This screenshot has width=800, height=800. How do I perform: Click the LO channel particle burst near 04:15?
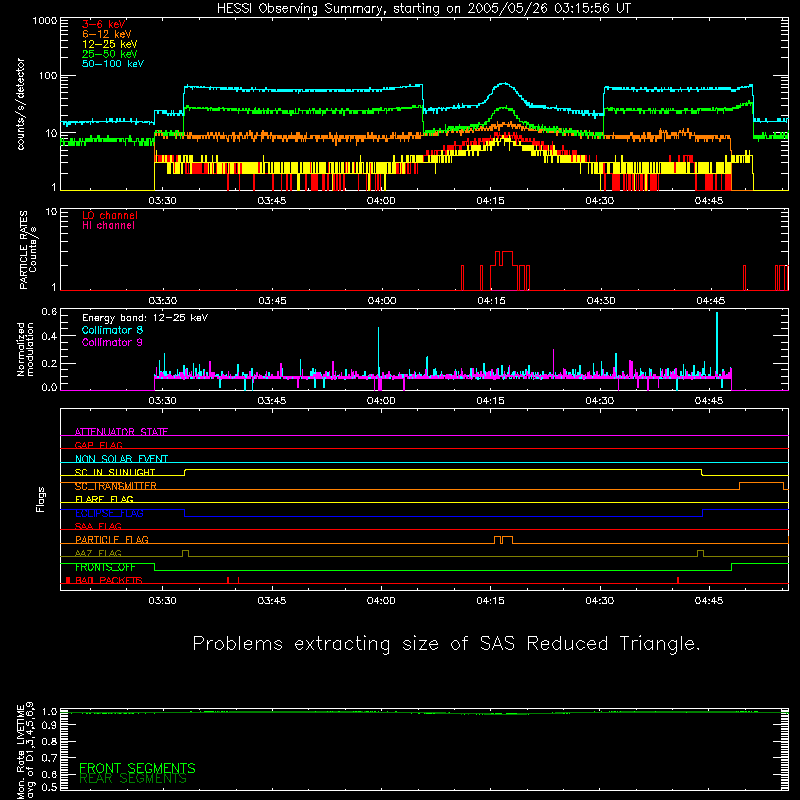pos(504,270)
